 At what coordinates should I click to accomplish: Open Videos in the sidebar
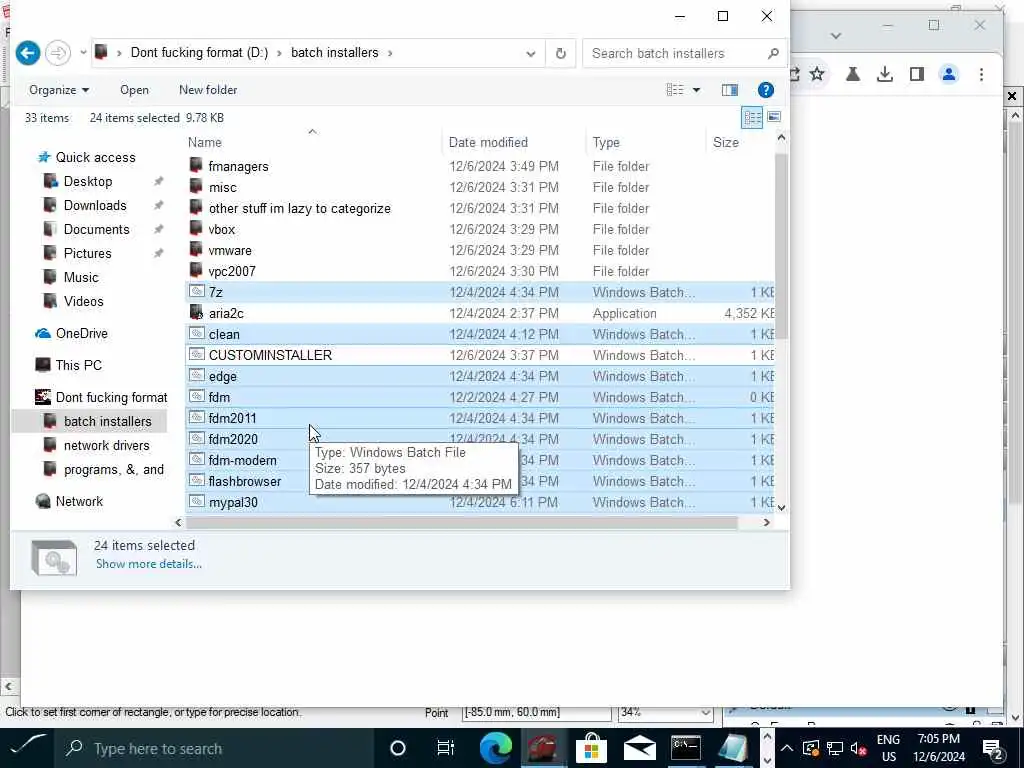(83, 302)
